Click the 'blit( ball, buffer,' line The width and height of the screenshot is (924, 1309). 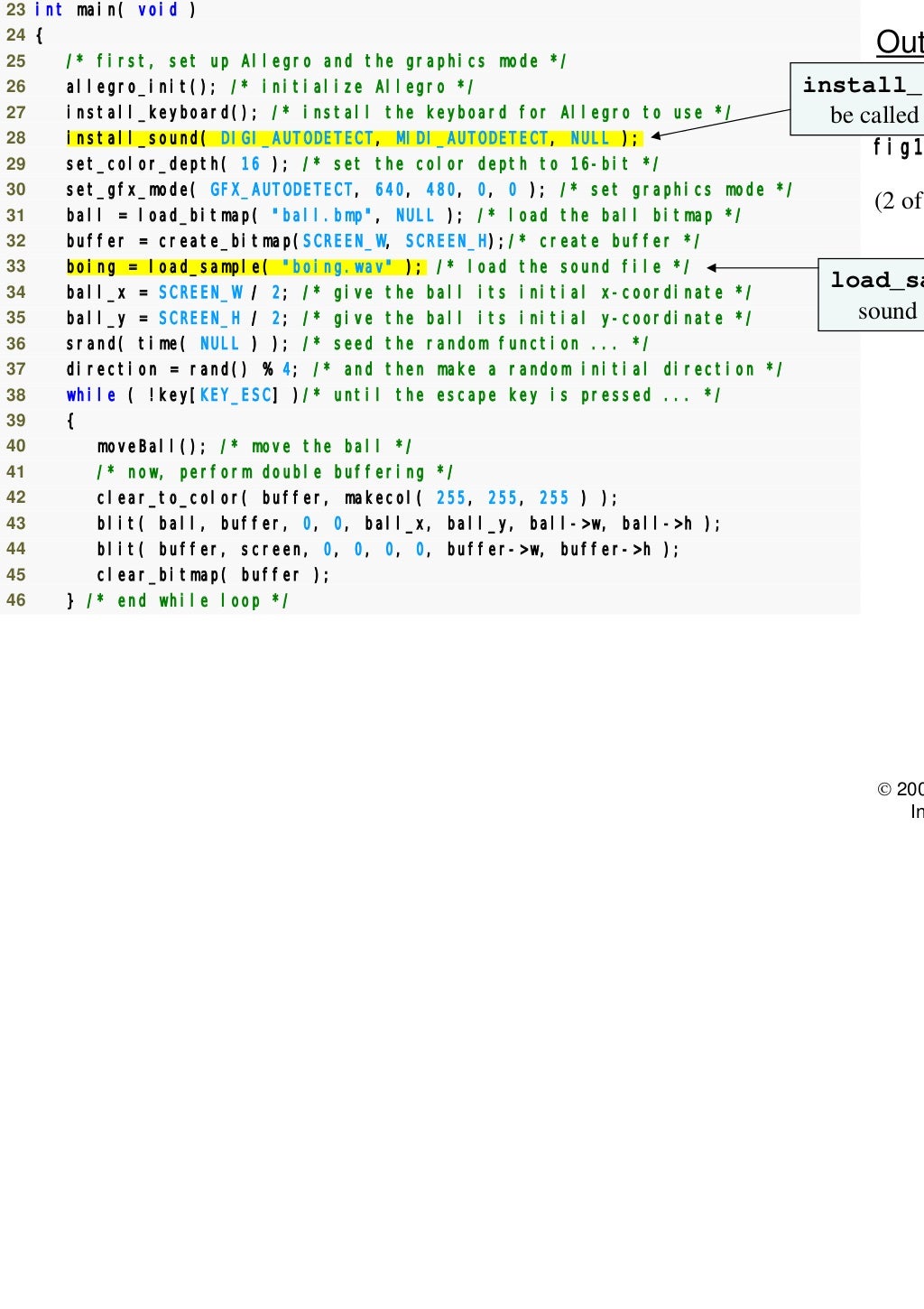tap(409, 524)
